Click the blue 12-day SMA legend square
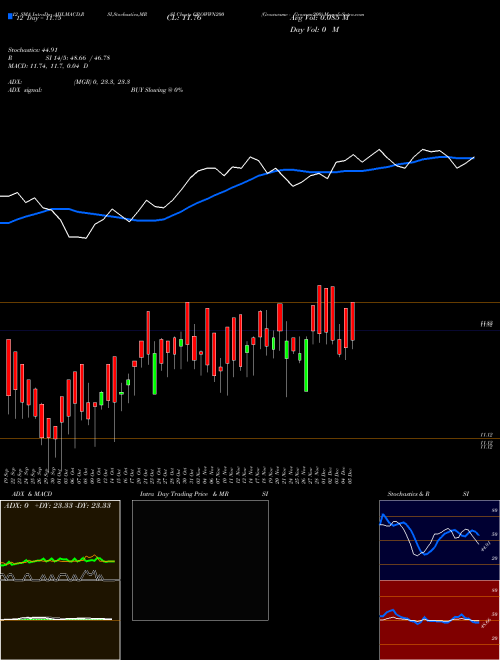 (11, 16)
